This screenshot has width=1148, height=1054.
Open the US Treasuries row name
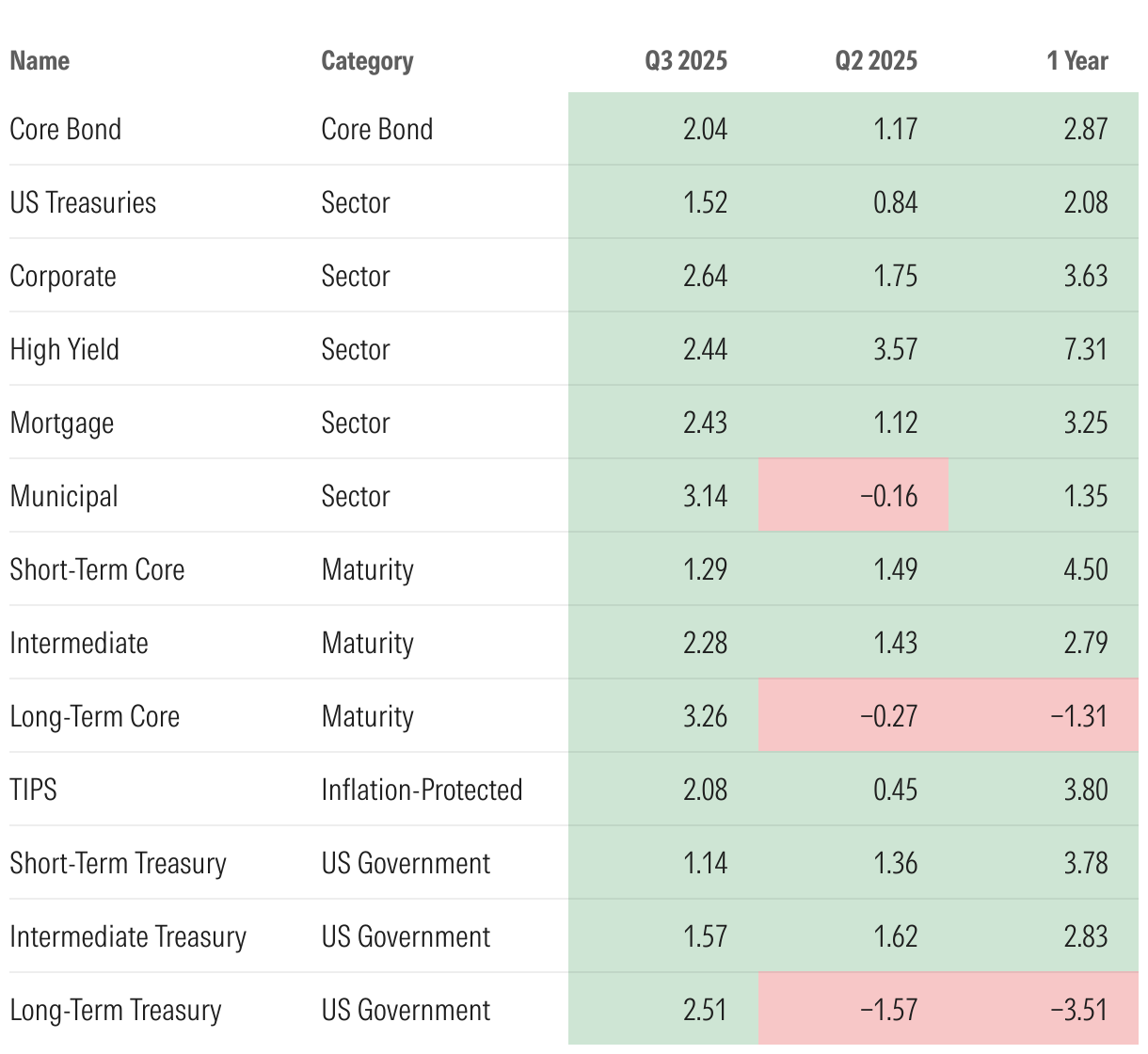83,202
